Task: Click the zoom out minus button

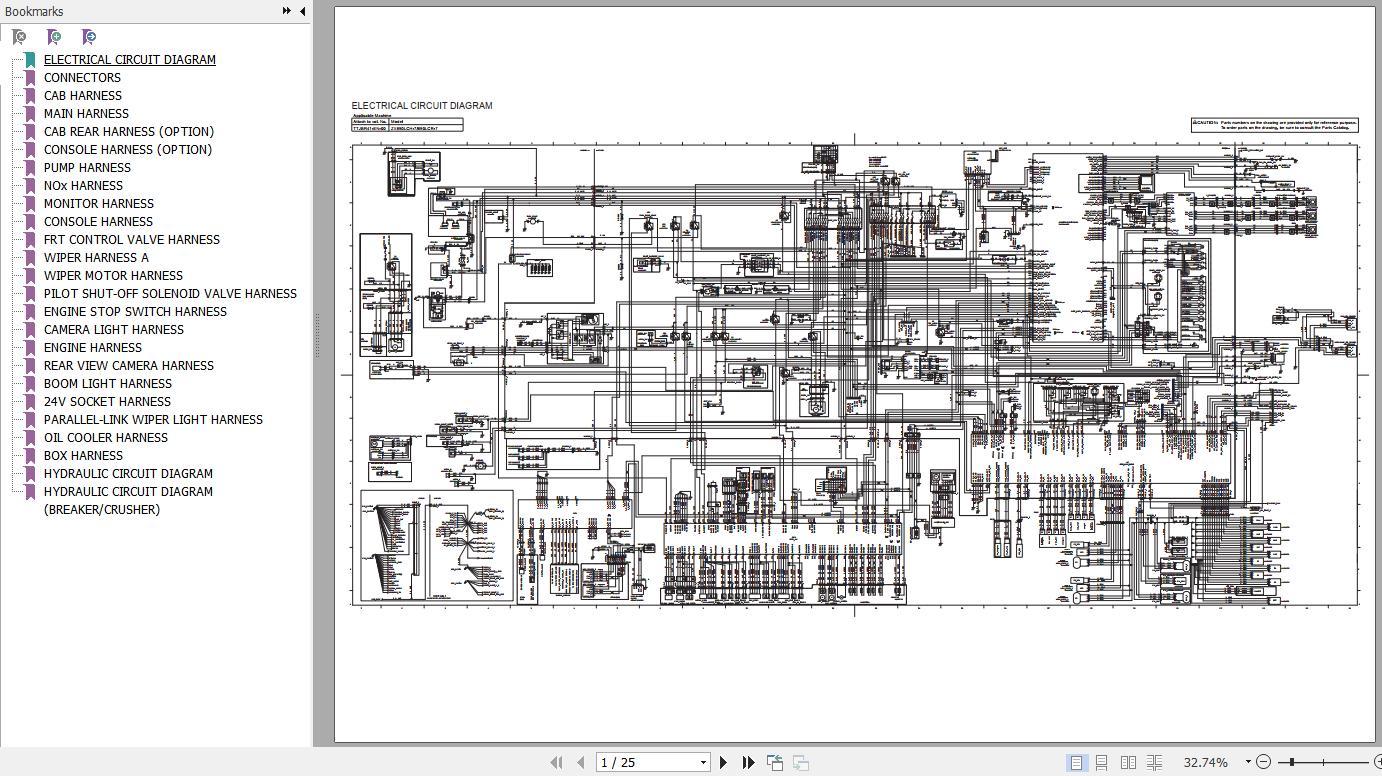Action: click(1263, 762)
